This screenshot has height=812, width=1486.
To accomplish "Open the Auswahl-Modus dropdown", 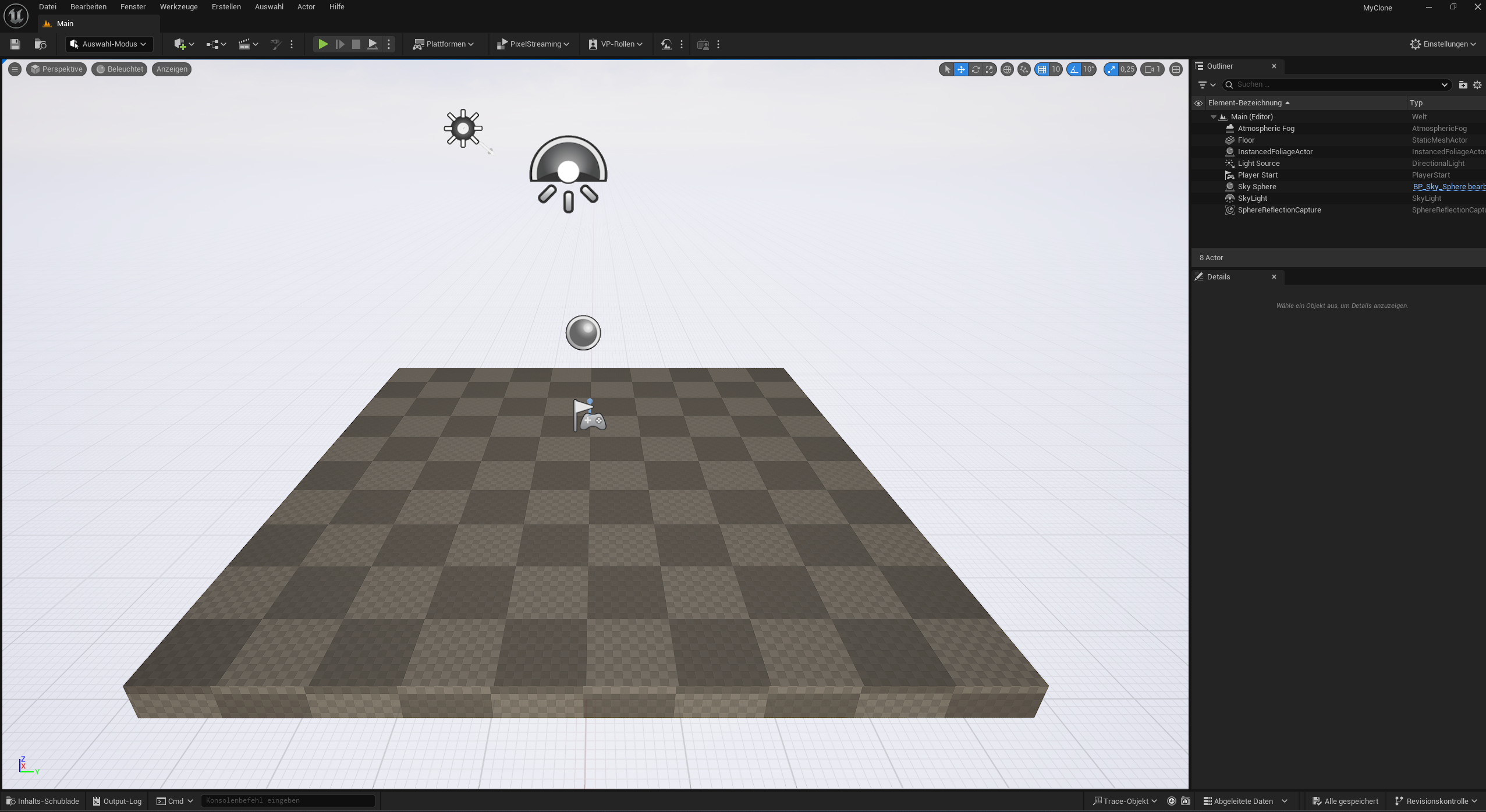I will (108, 44).
